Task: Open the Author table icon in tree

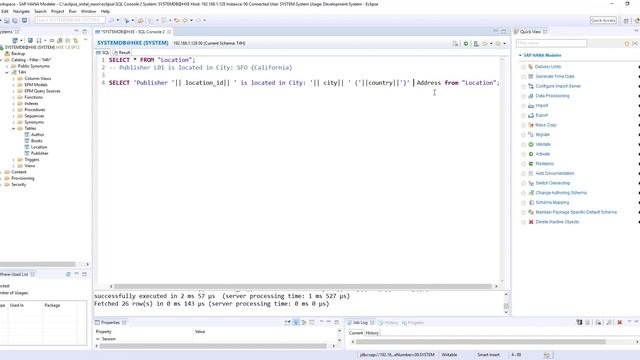Action: (x=27, y=134)
